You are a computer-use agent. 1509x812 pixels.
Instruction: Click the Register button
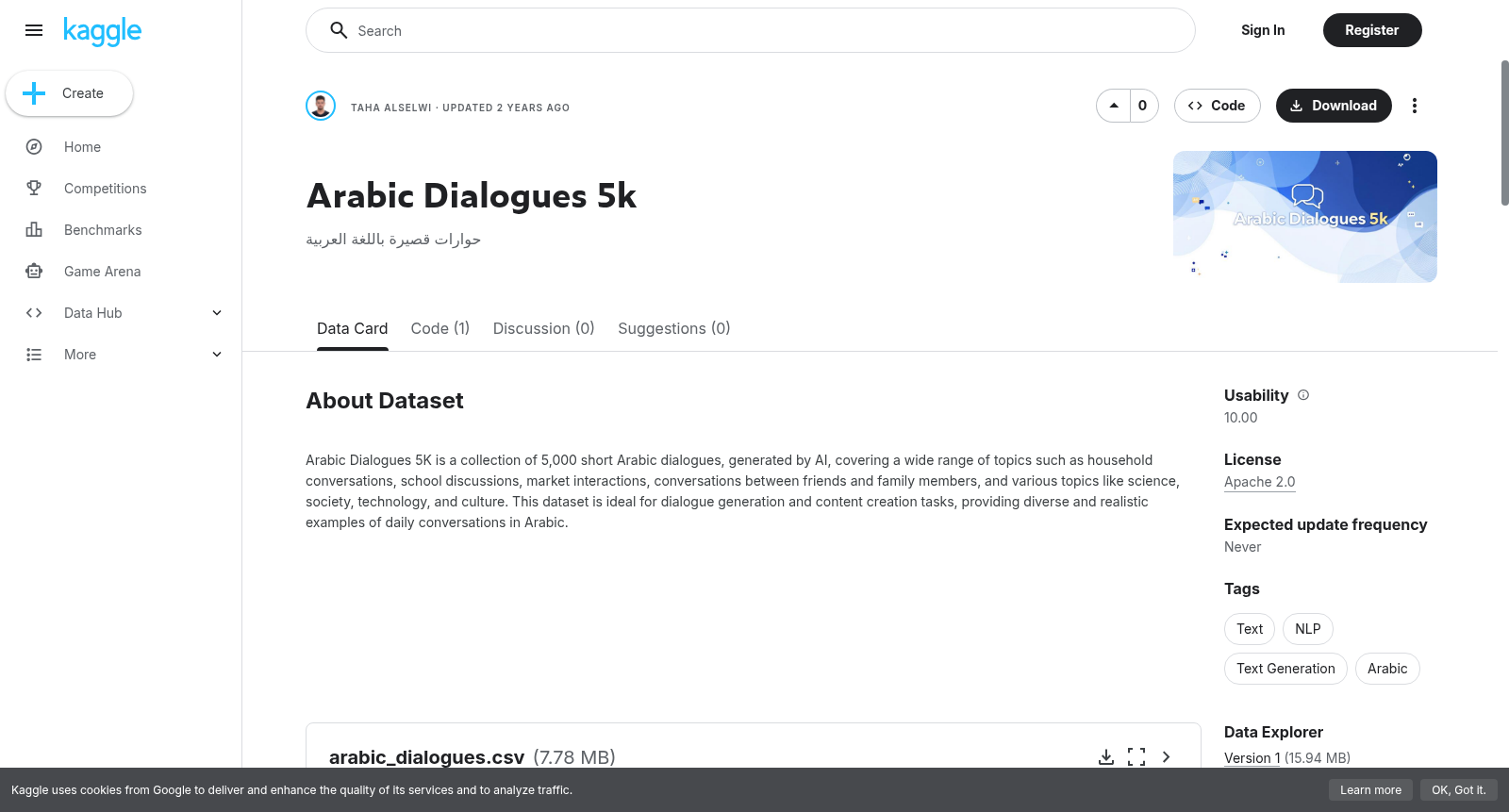tap(1372, 30)
